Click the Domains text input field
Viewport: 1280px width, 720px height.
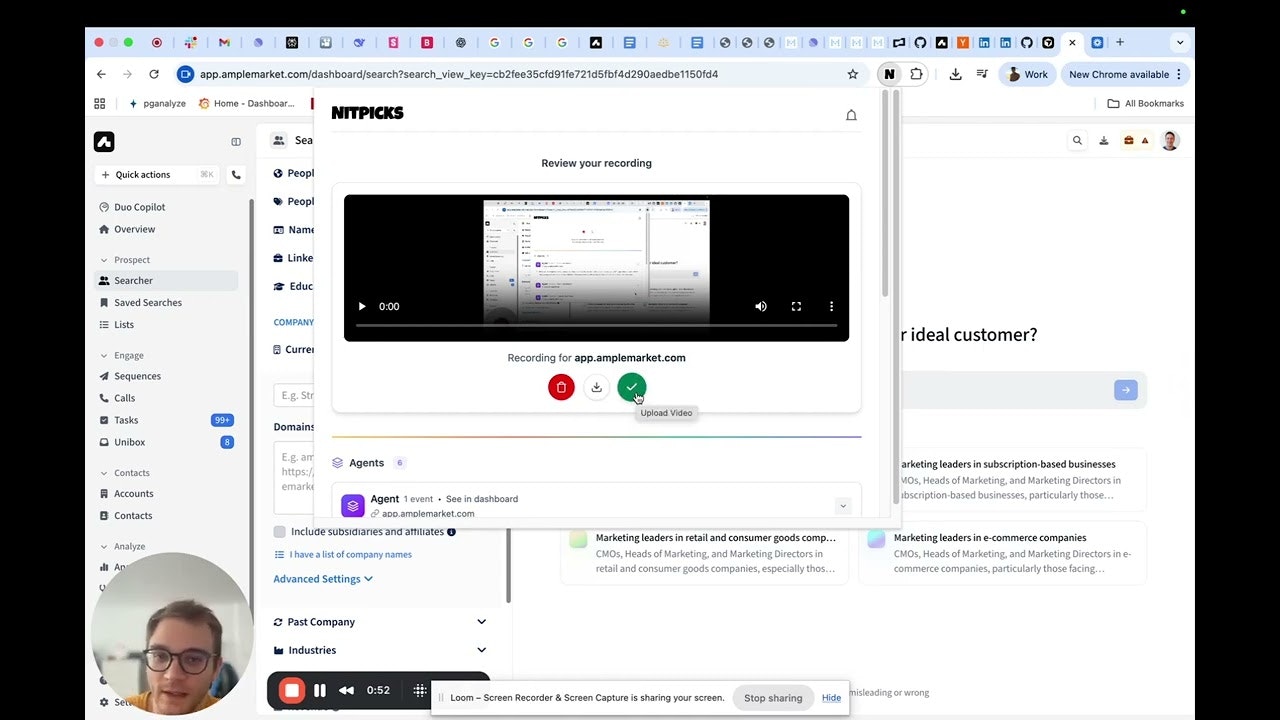294,476
